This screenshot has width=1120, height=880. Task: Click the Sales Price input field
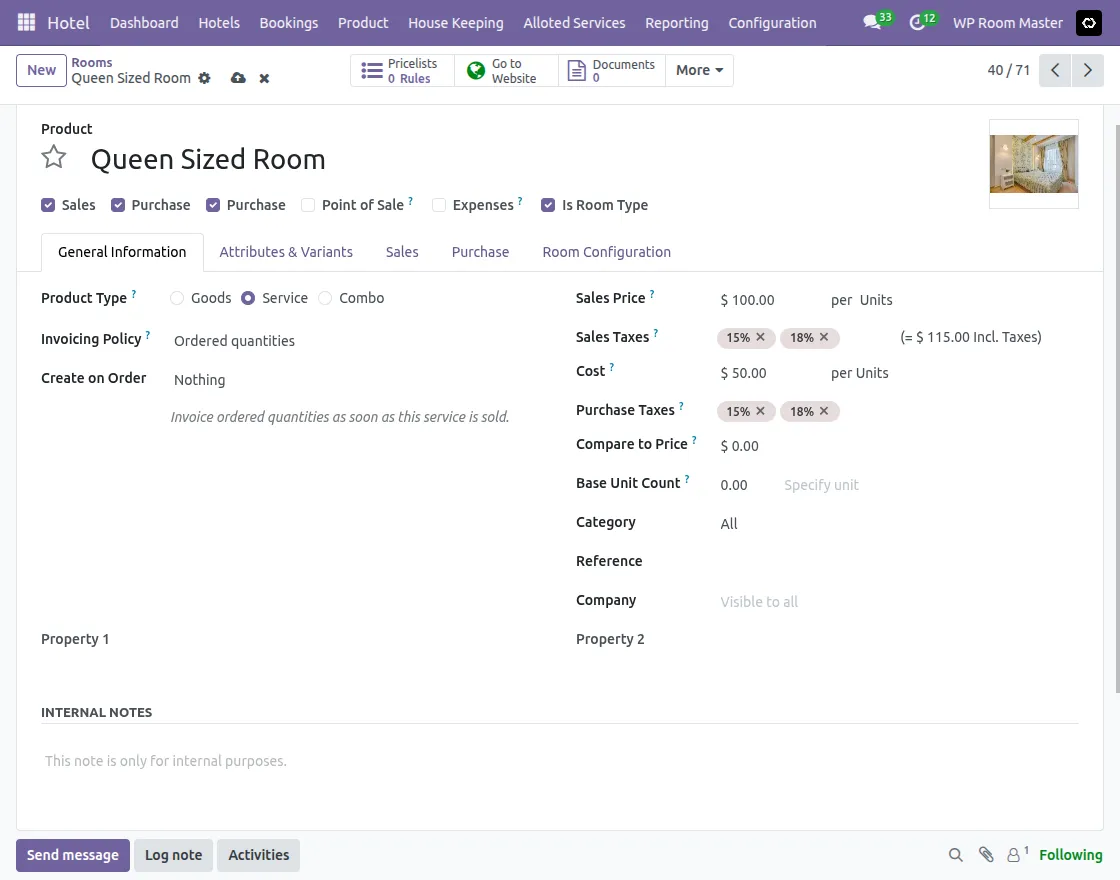click(768, 300)
